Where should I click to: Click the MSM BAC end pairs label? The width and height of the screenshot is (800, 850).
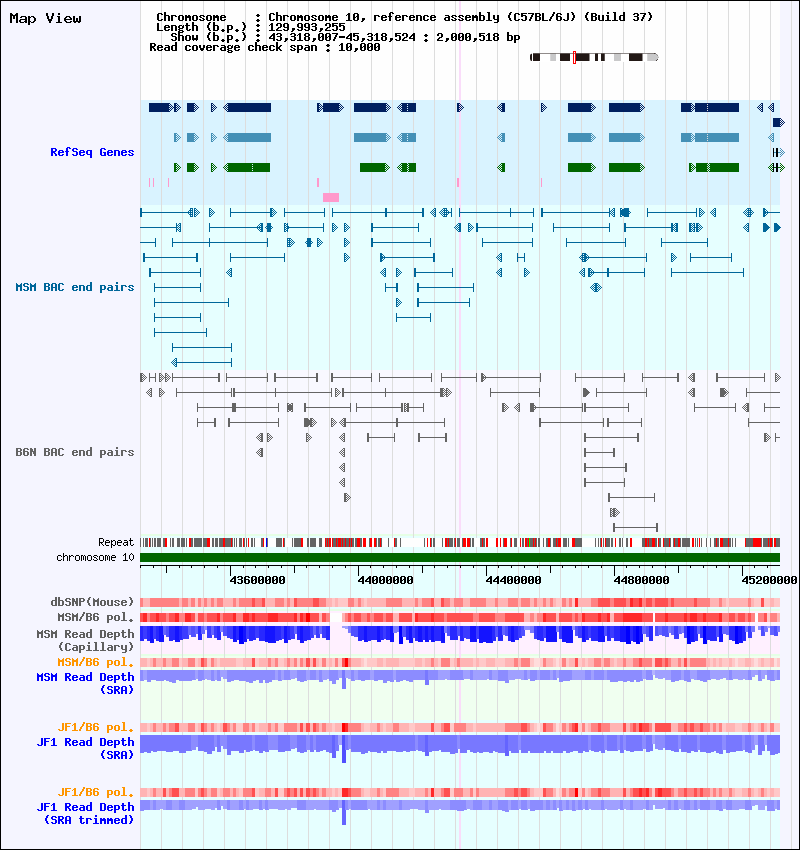(75, 287)
